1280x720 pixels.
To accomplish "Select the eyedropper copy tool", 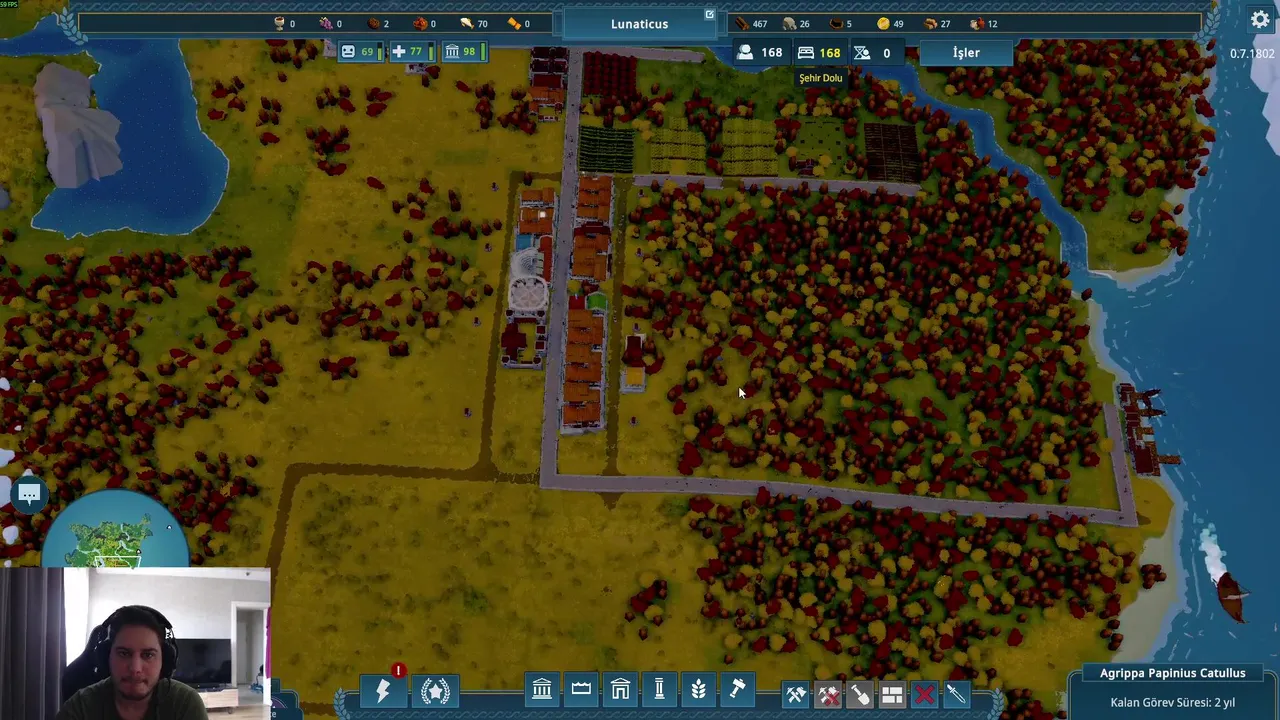I will pyautogui.click(x=956, y=693).
